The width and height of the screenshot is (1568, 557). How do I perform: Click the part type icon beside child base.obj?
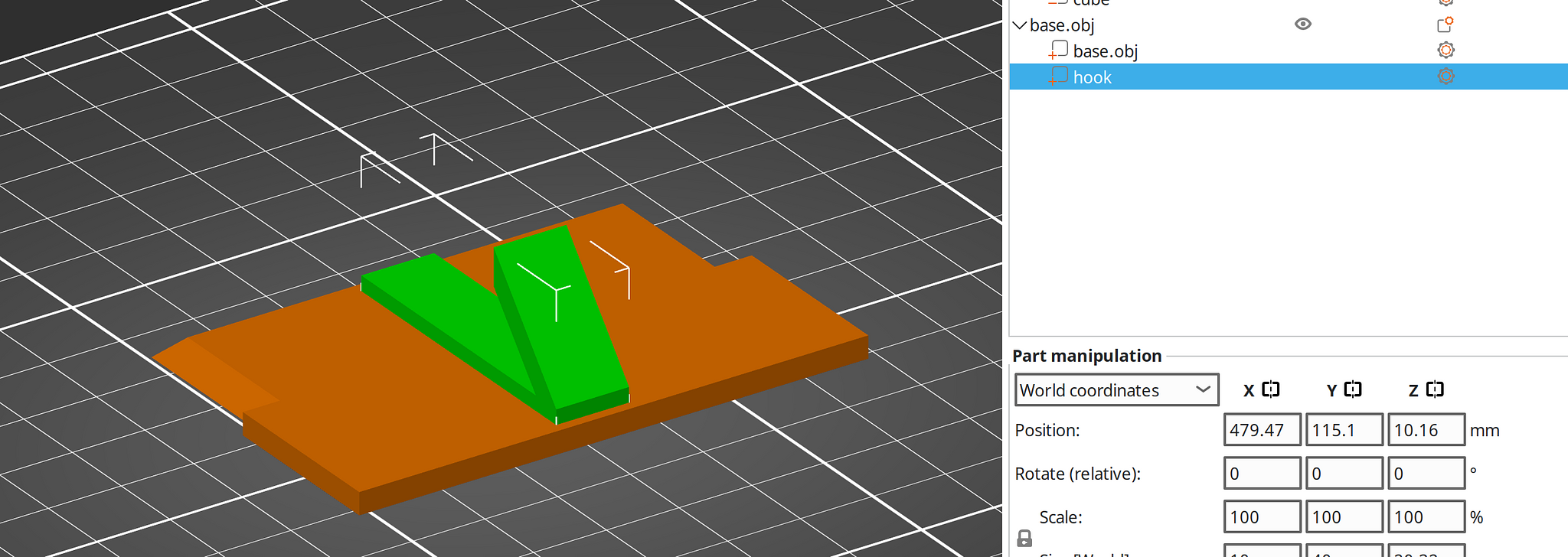[x=1059, y=50]
